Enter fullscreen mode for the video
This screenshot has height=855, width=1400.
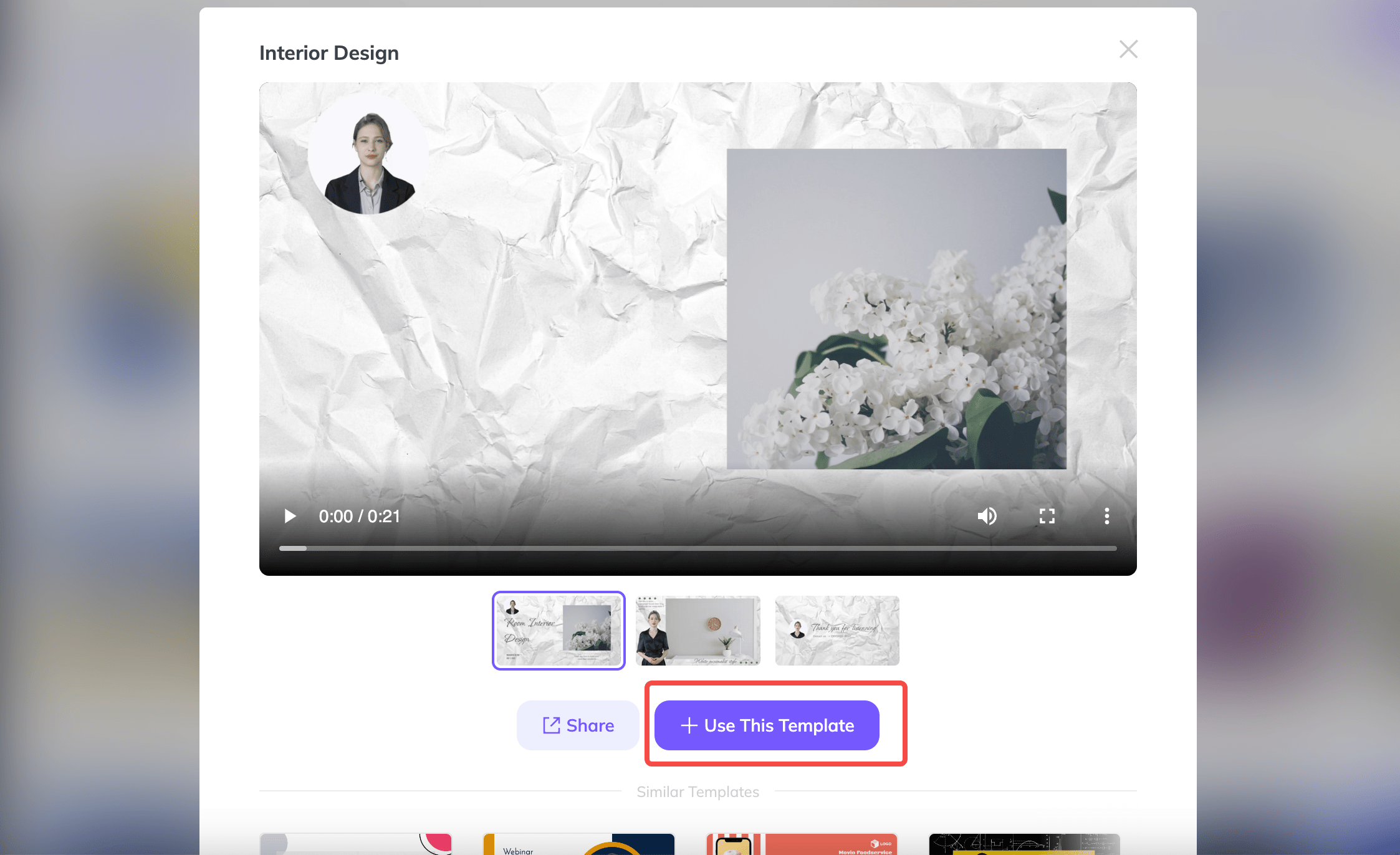pos(1047,516)
